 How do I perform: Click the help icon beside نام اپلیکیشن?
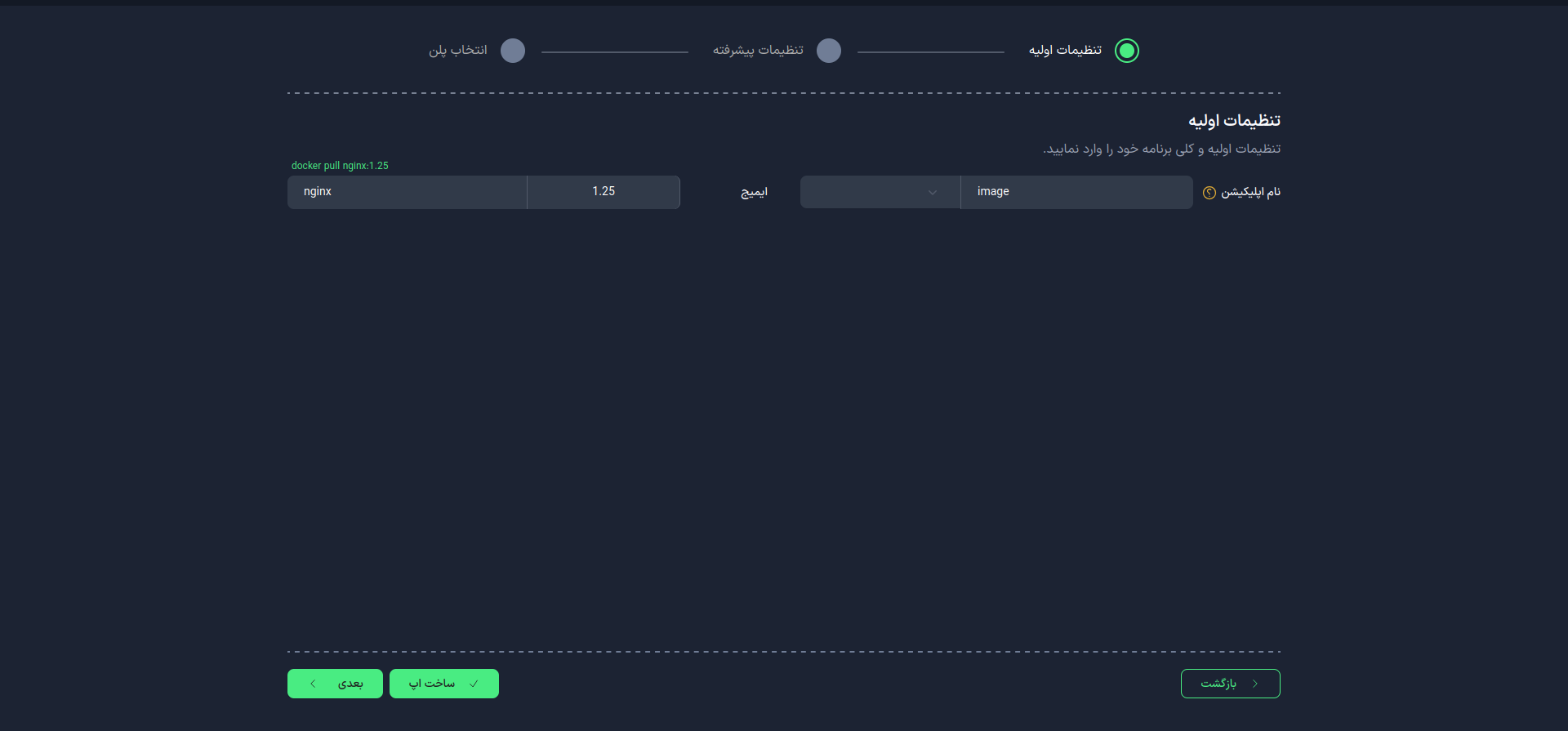pos(1209,193)
